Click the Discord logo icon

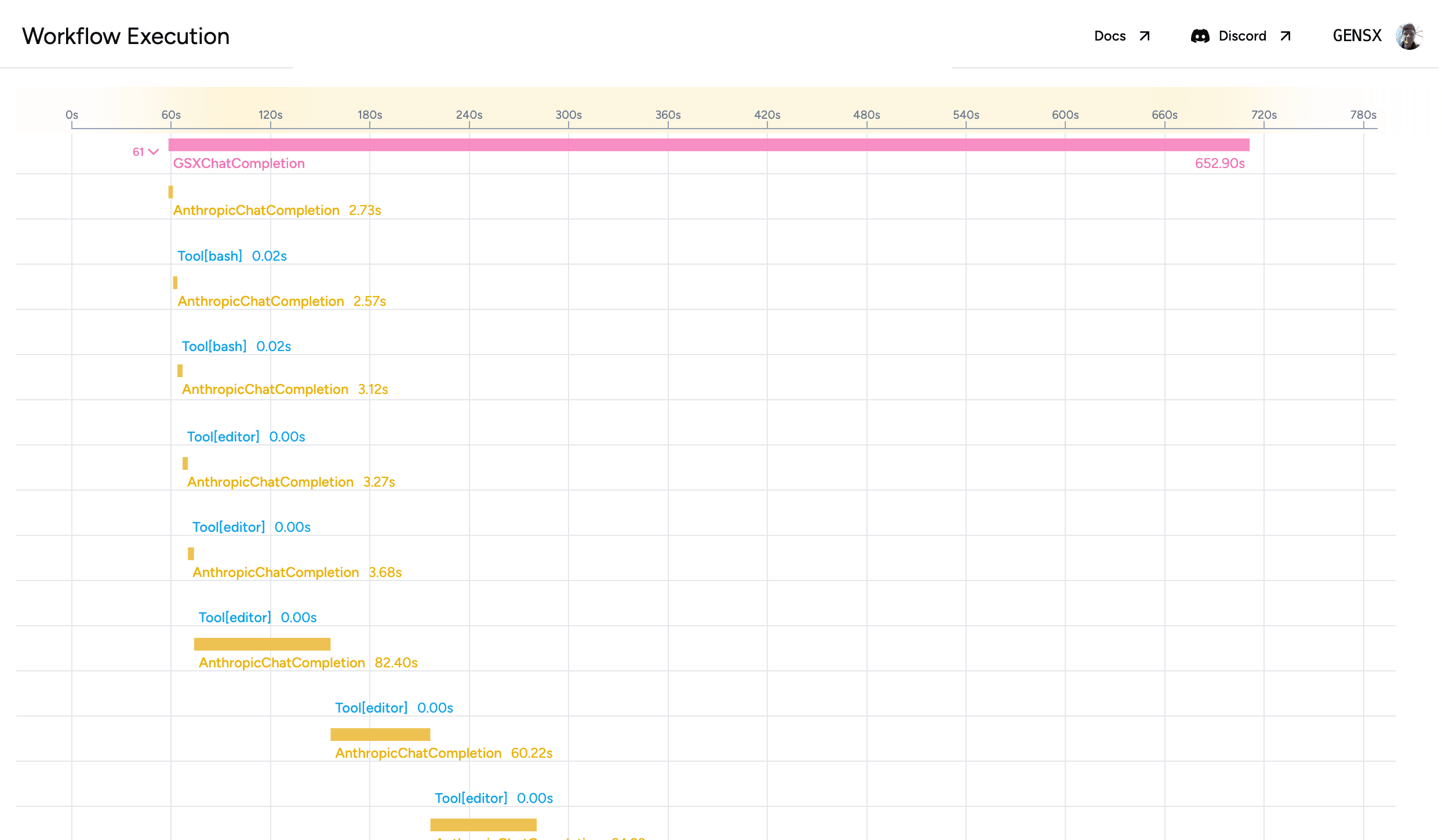[x=1200, y=36]
